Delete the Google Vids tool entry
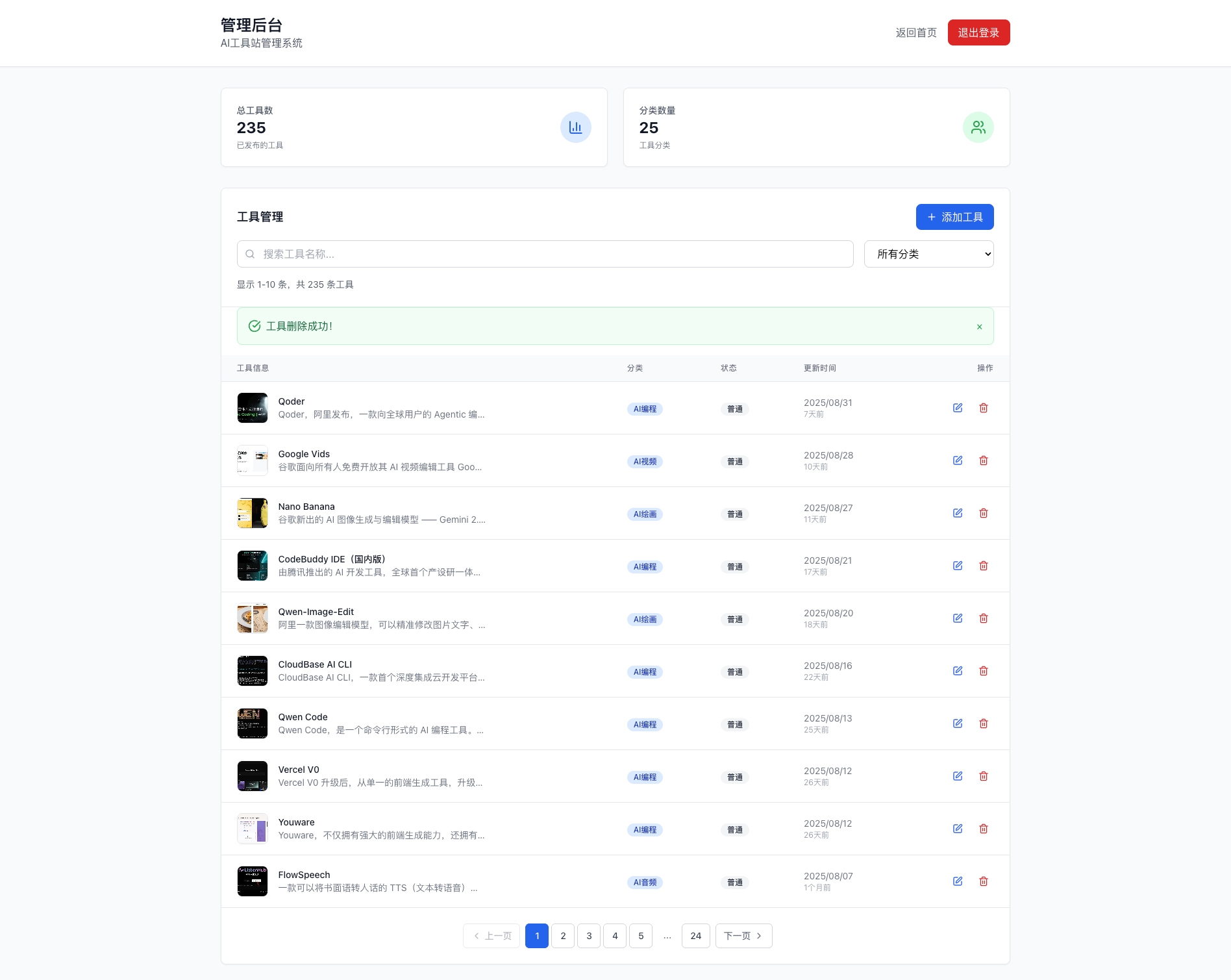 coord(984,460)
